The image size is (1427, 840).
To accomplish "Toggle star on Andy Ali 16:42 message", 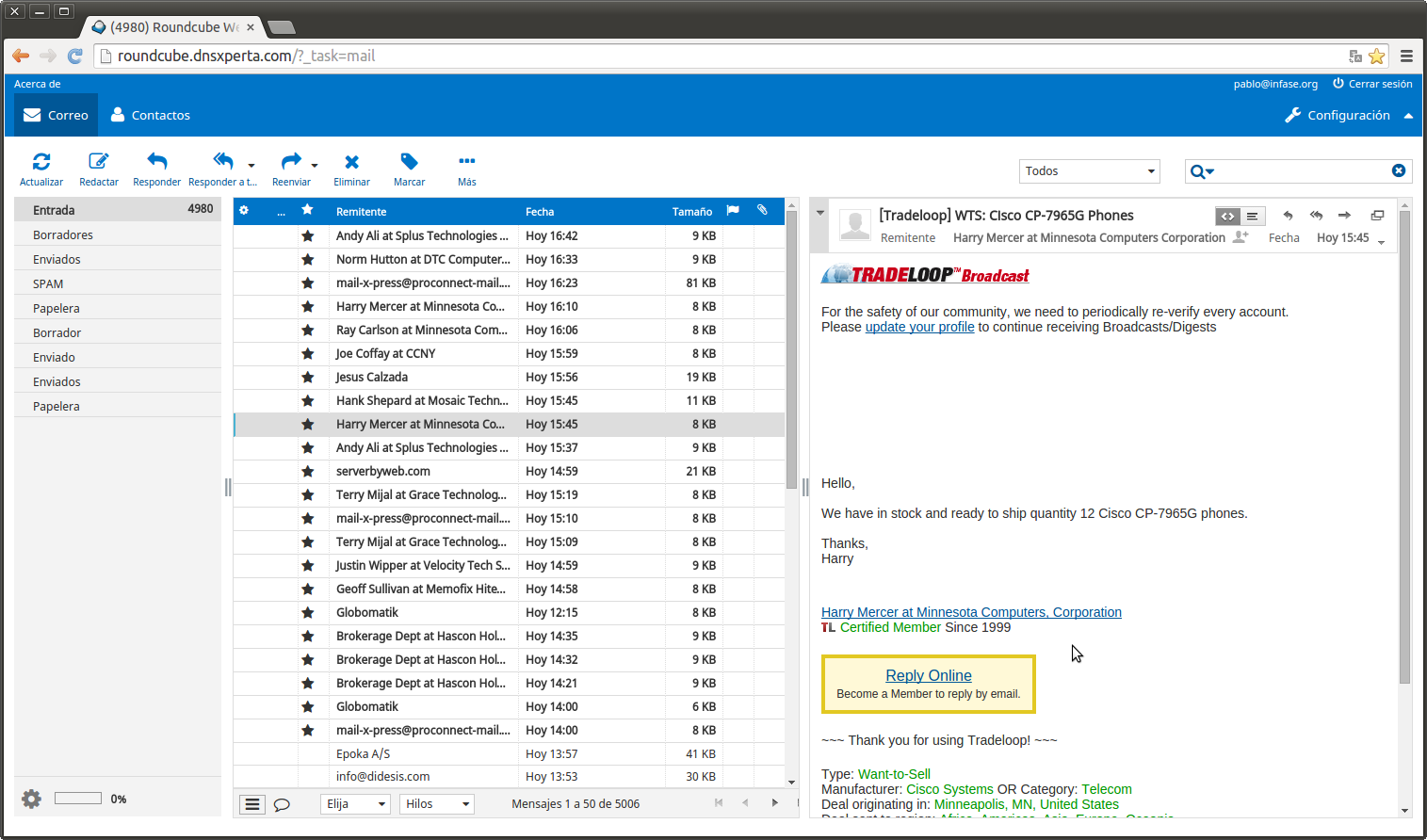I will (307, 235).
